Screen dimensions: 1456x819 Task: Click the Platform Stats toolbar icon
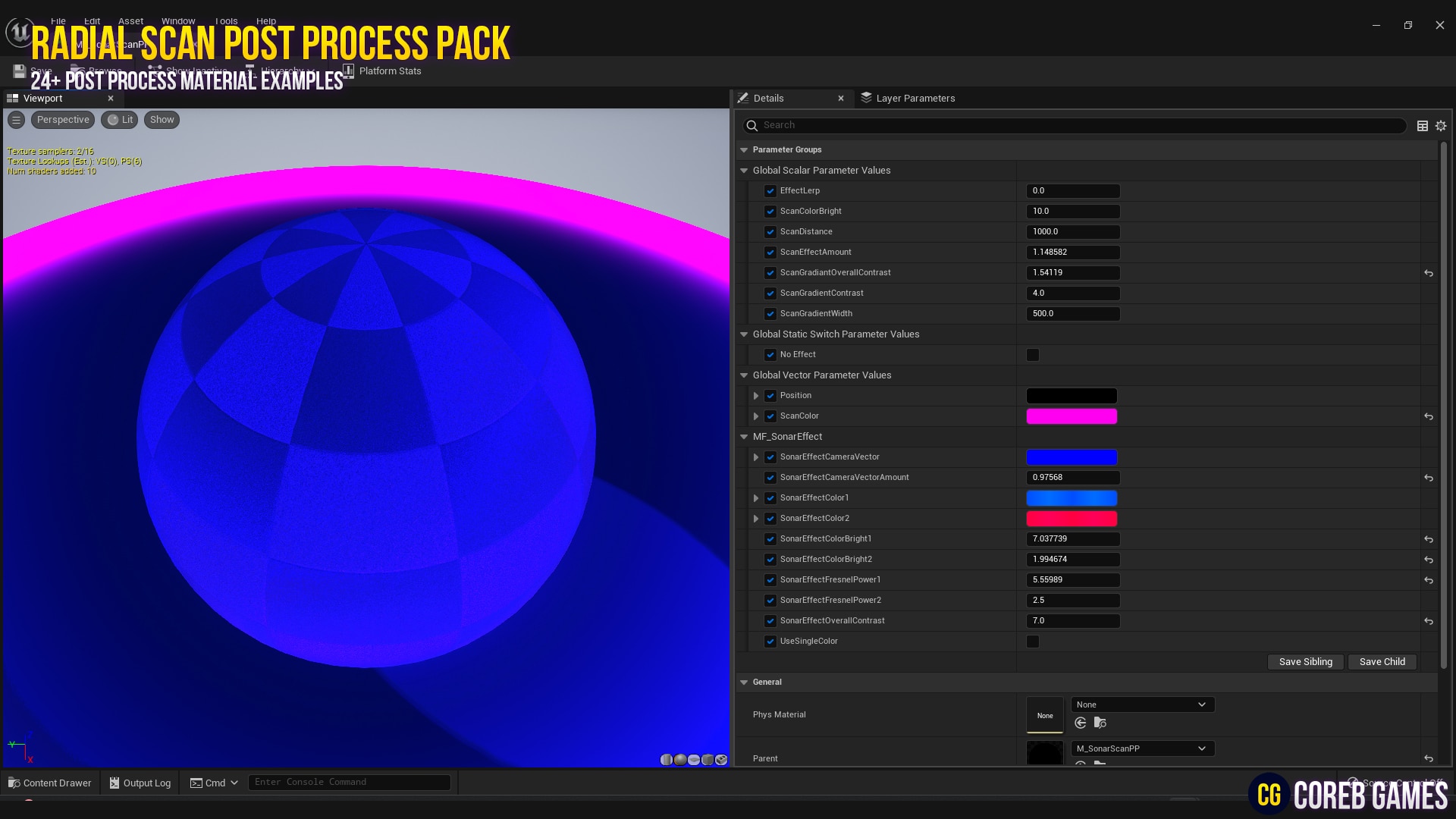tap(348, 71)
